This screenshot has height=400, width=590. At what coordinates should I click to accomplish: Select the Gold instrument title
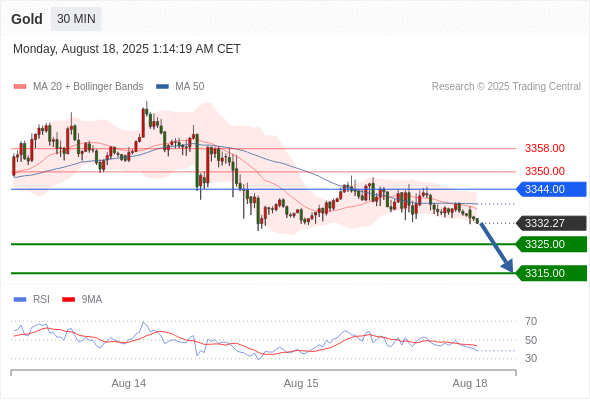tap(27, 19)
